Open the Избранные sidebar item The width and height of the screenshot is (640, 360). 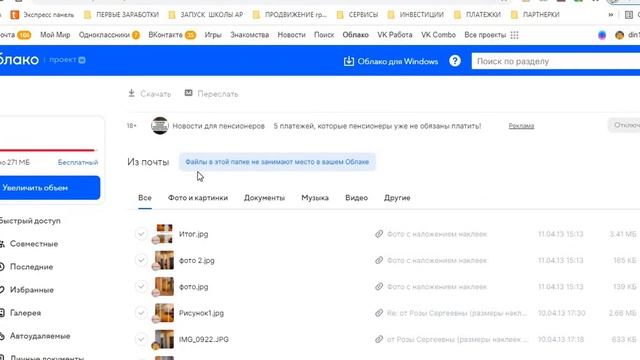point(27,290)
